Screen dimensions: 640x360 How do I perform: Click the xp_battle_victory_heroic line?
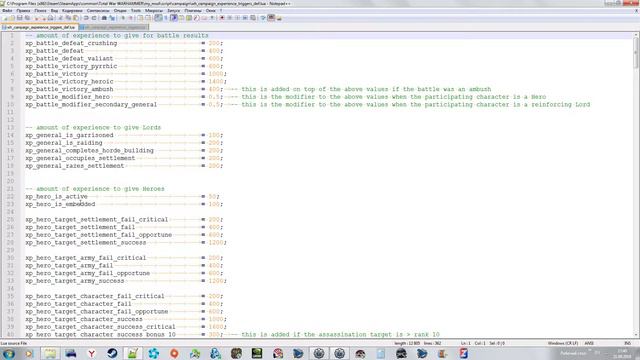point(126,82)
